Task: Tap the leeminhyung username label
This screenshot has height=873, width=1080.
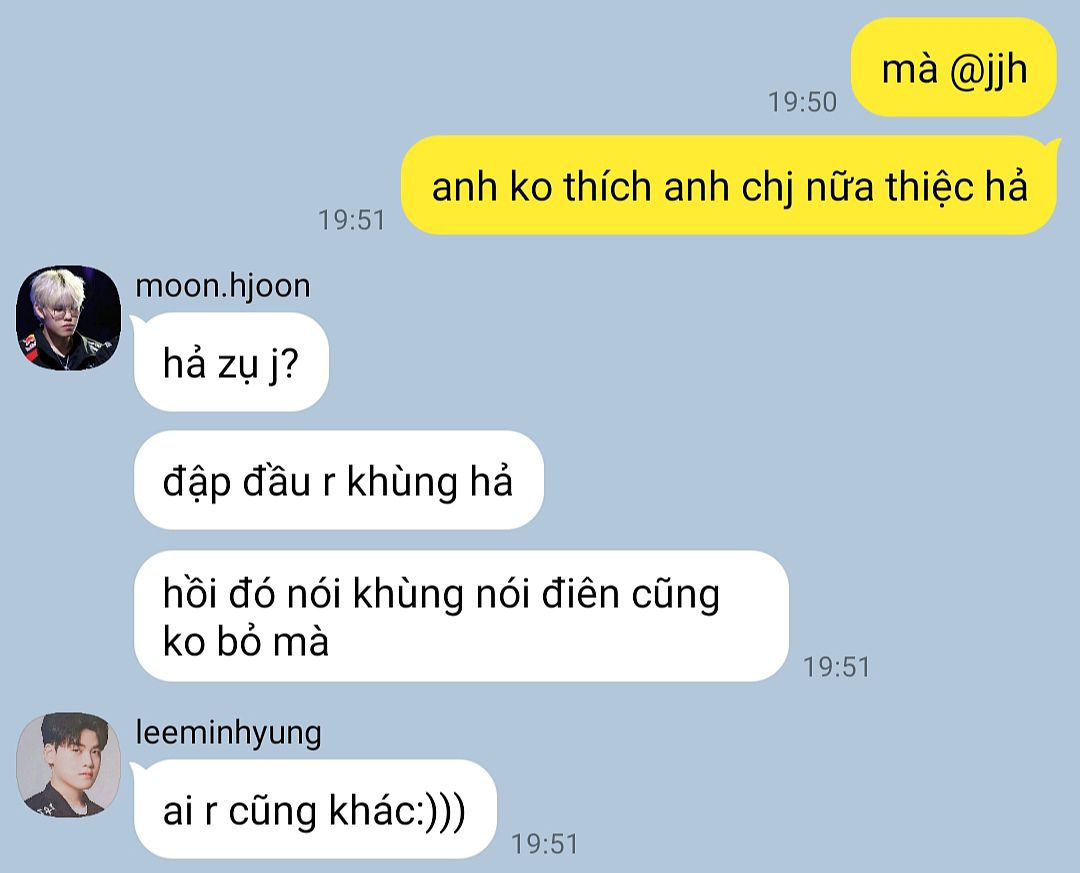Action: pyautogui.click(x=228, y=732)
